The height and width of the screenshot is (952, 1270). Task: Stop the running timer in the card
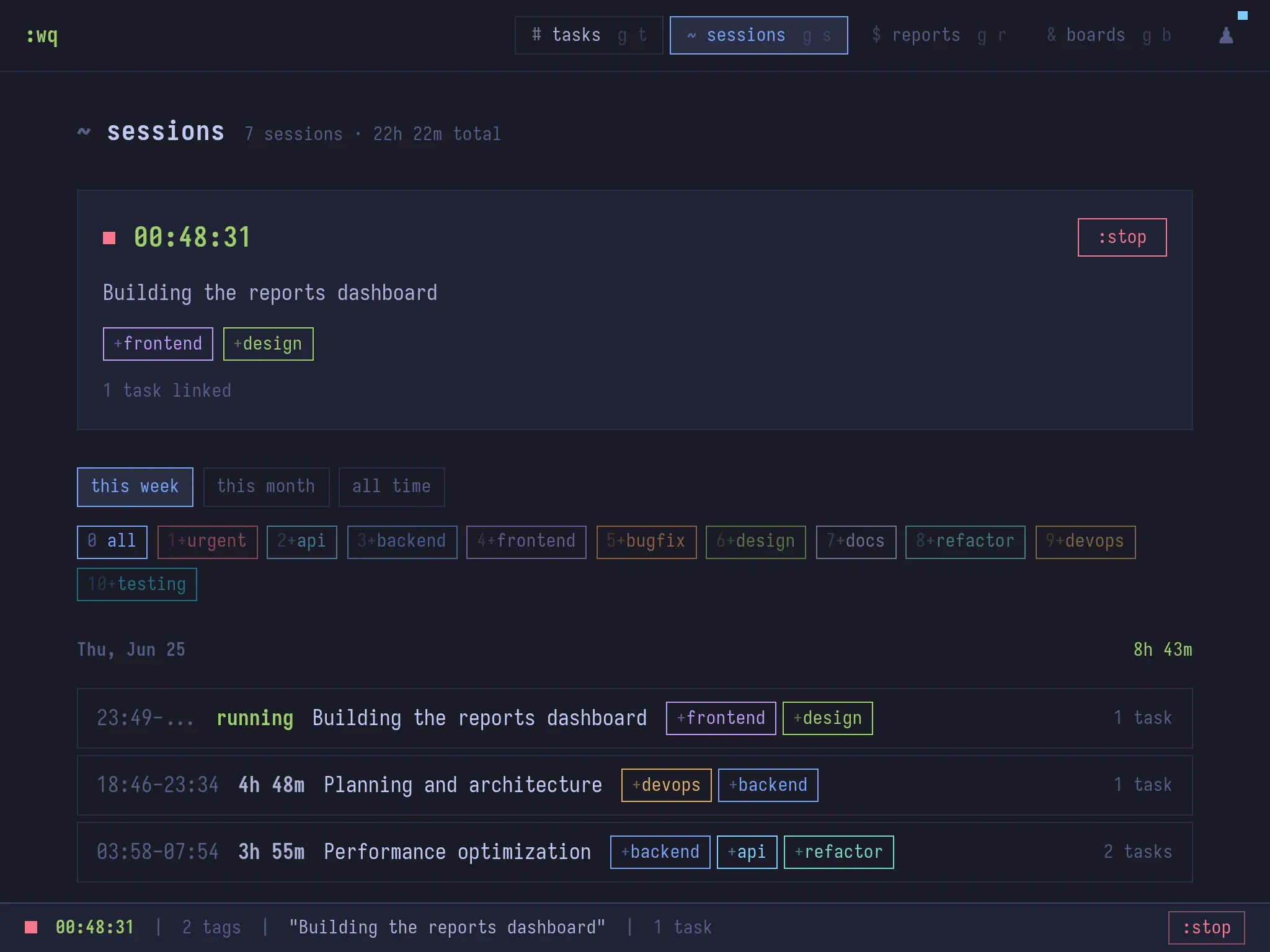tap(1122, 237)
